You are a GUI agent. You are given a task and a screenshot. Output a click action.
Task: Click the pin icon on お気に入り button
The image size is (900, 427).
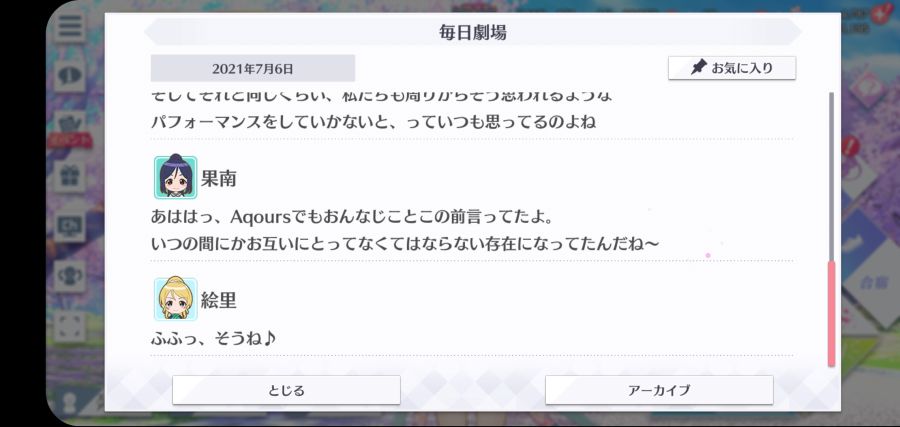(x=698, y=68)
